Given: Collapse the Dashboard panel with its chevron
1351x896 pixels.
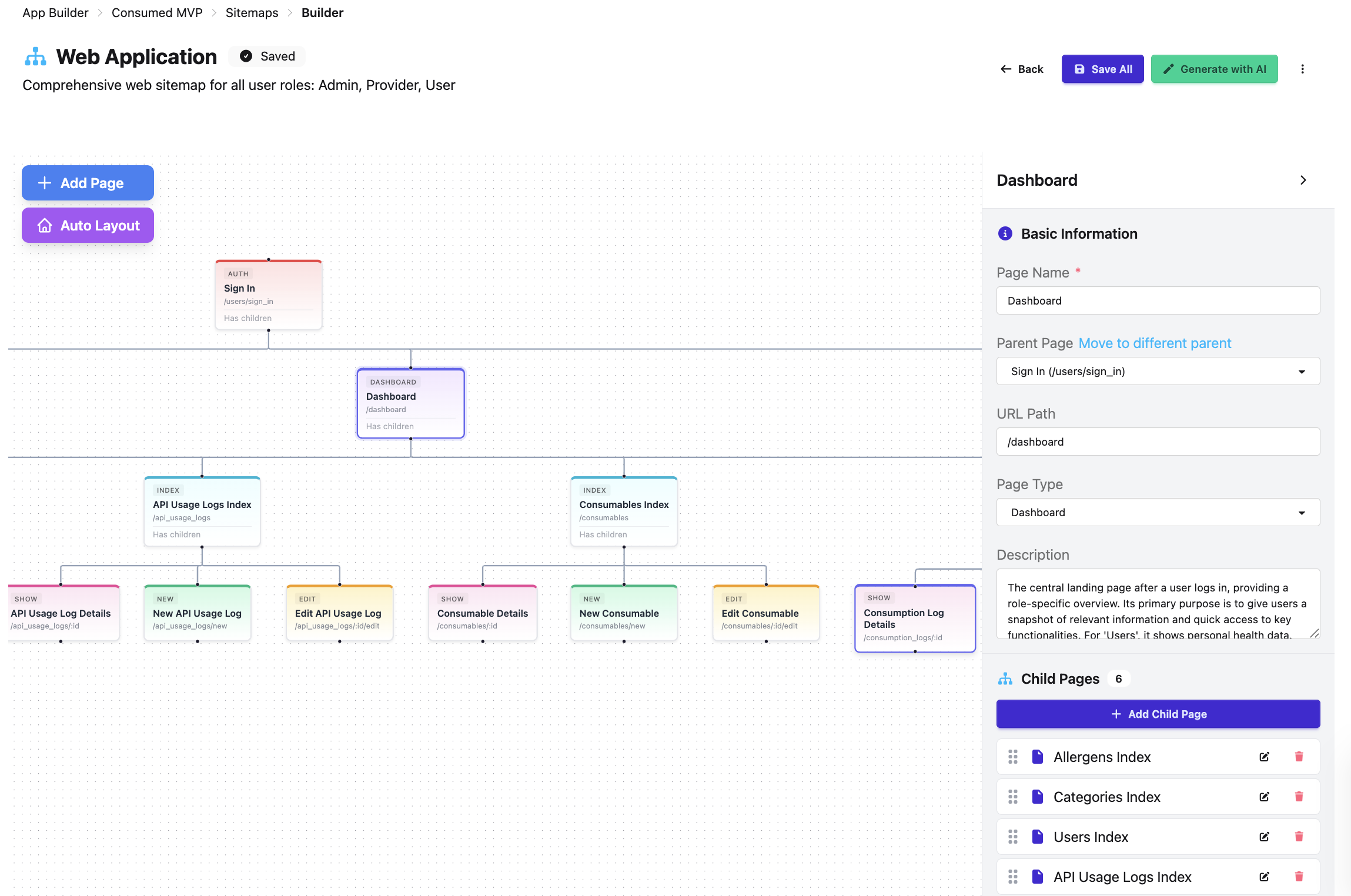Looking at the screenshot, I should 1303,180.
